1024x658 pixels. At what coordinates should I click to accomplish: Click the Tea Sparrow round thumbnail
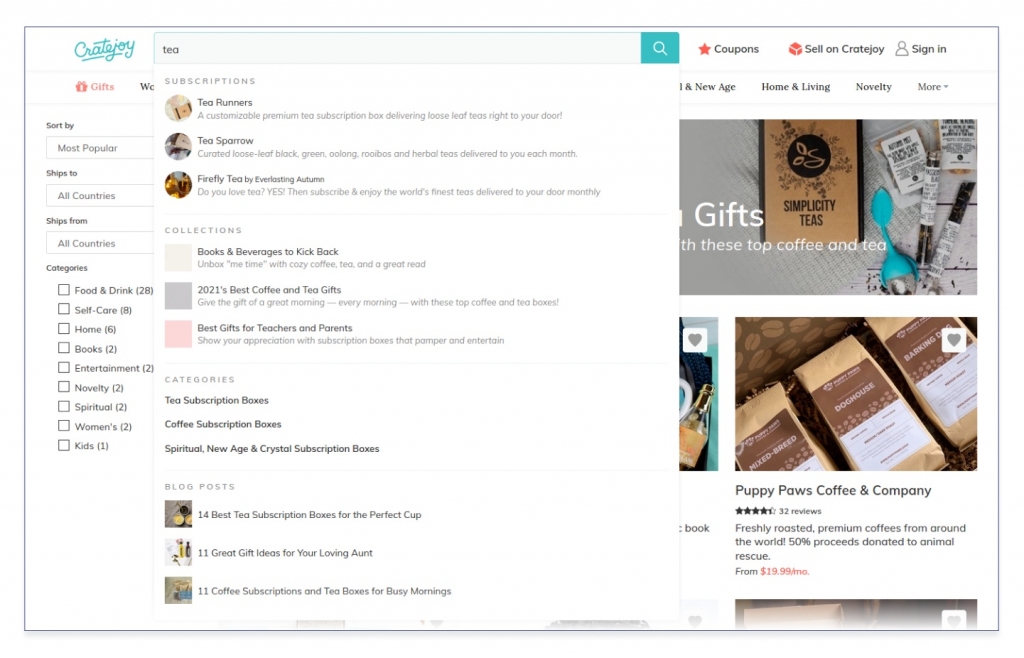(178, 146)
